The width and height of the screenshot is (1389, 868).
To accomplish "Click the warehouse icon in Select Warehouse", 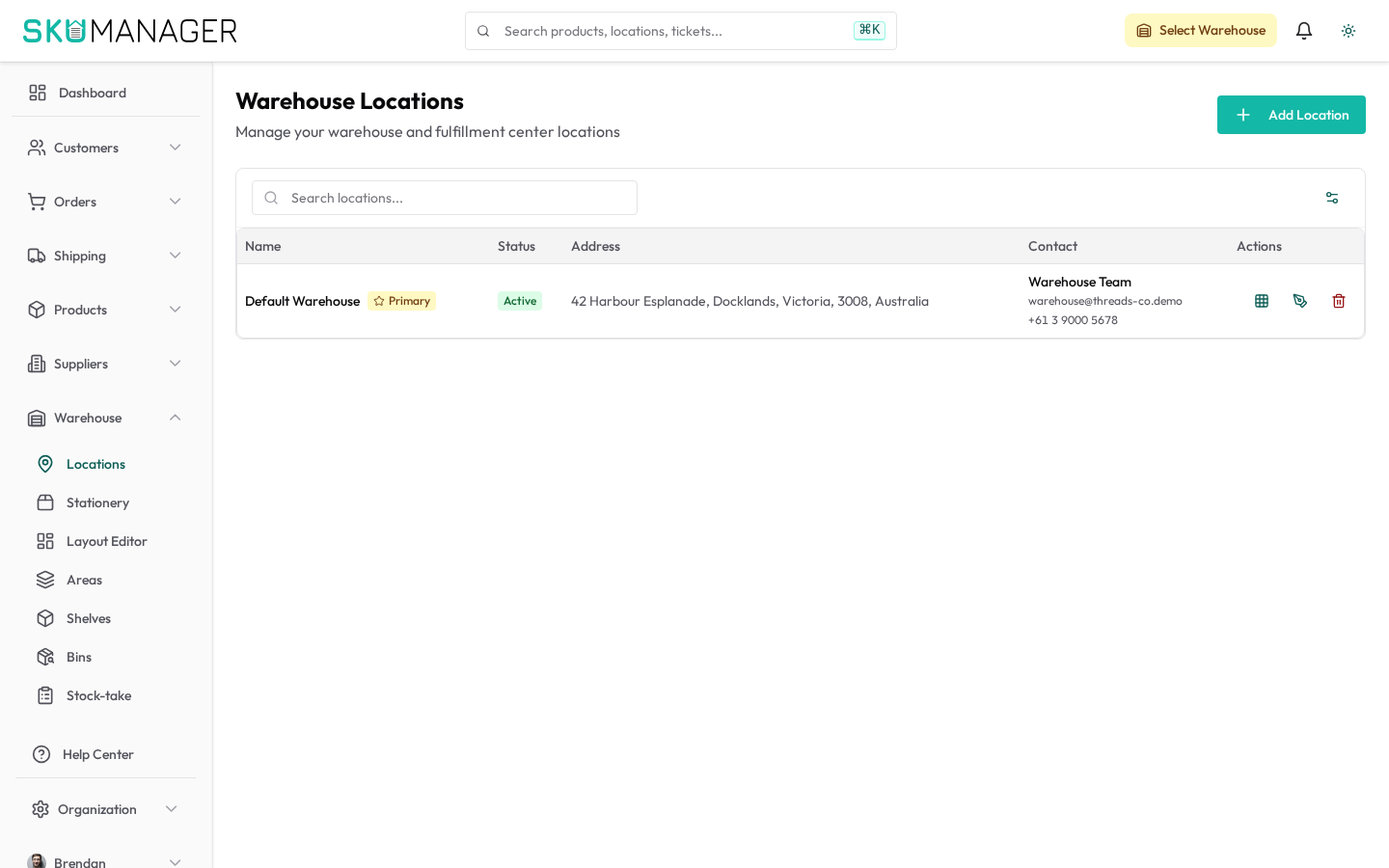I will 1144,31.
